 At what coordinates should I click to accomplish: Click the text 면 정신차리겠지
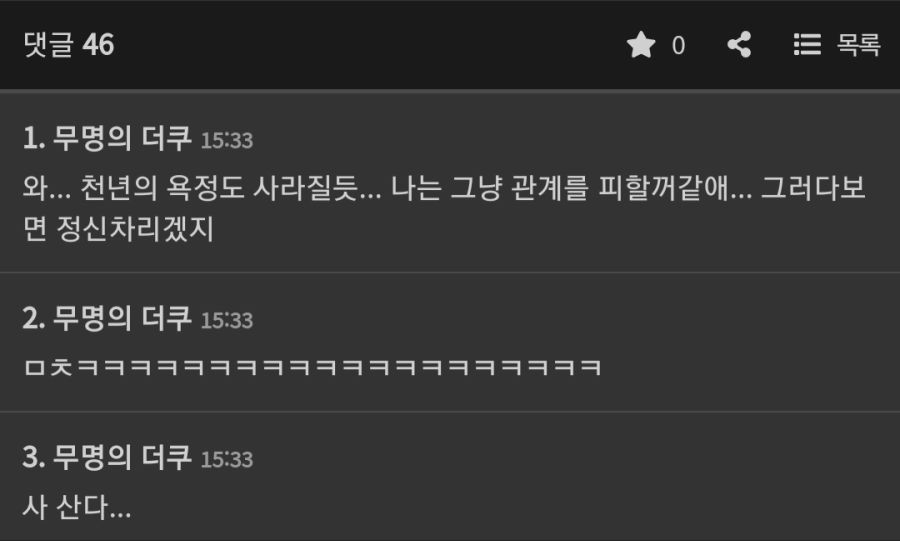(x=118, y=228)
